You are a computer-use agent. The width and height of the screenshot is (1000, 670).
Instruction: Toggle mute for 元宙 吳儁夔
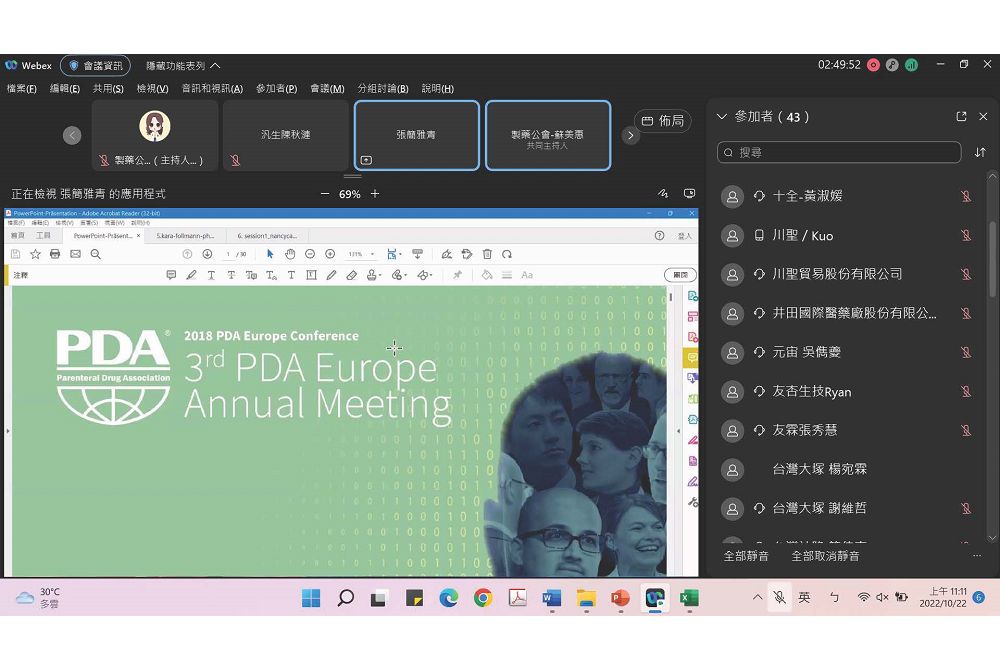(966, 353)
